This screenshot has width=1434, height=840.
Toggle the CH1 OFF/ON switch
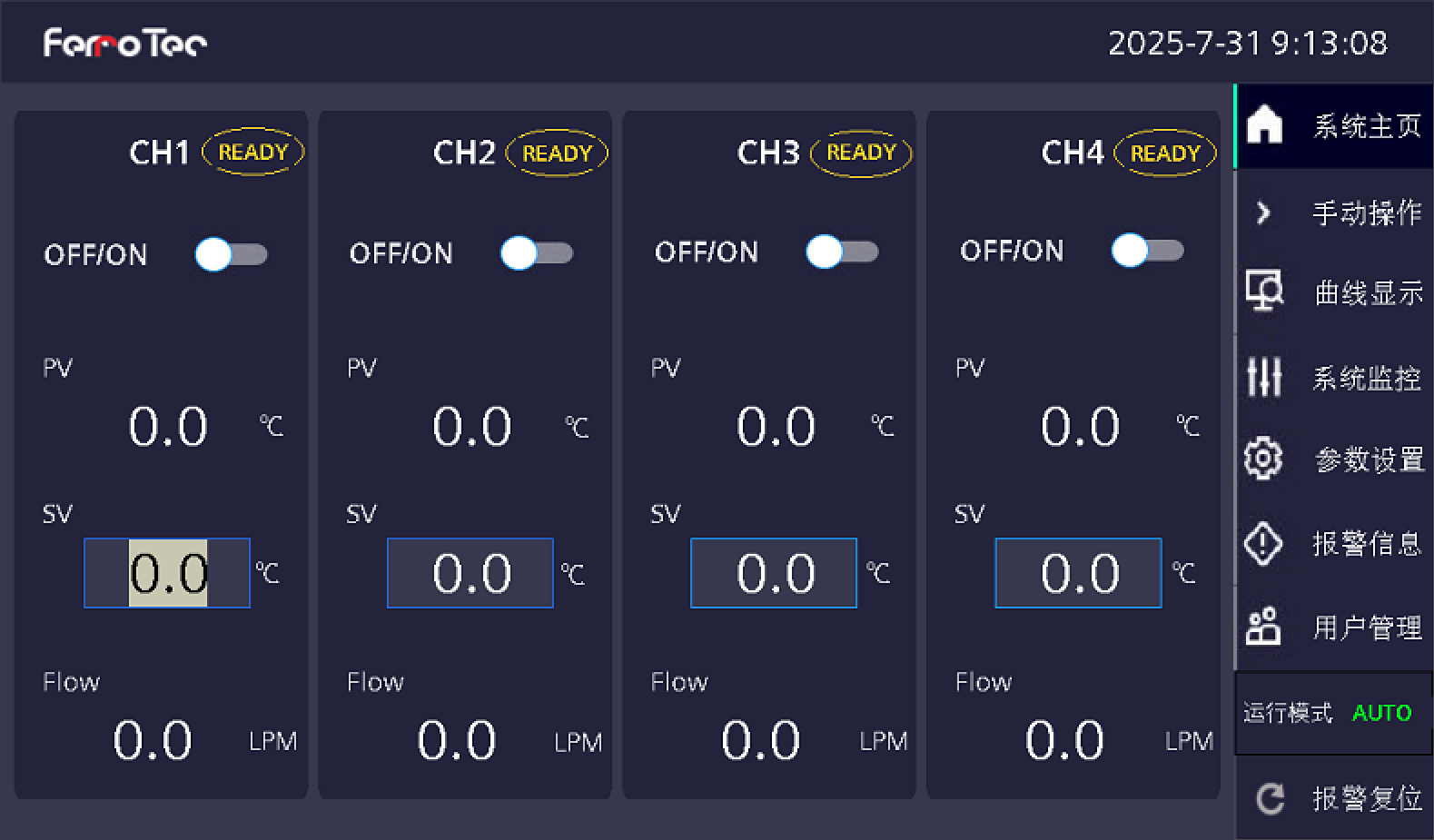[x=231, y=255]
